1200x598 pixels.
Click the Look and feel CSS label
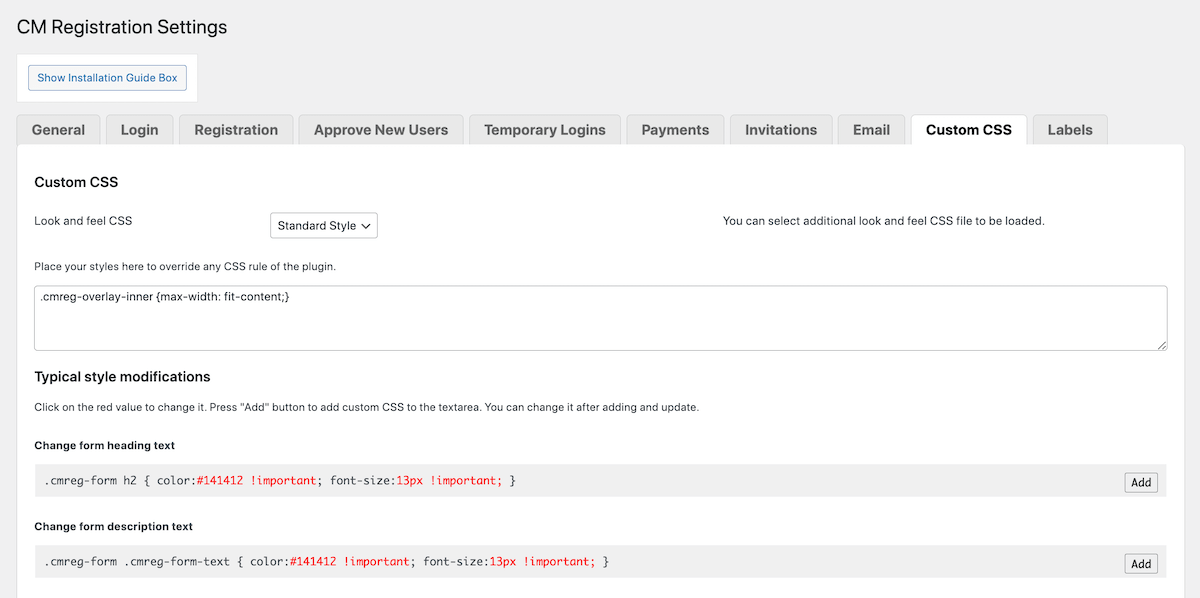[83, 221]
